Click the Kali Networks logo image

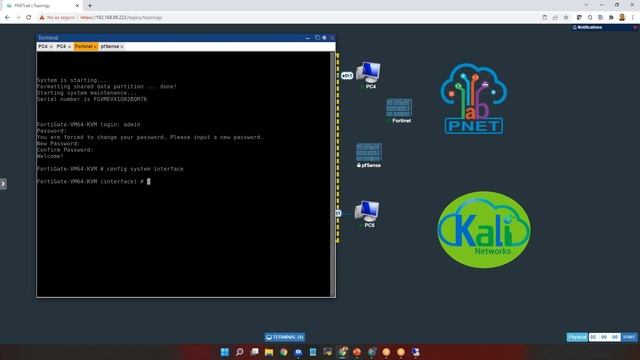click(484, 230)
